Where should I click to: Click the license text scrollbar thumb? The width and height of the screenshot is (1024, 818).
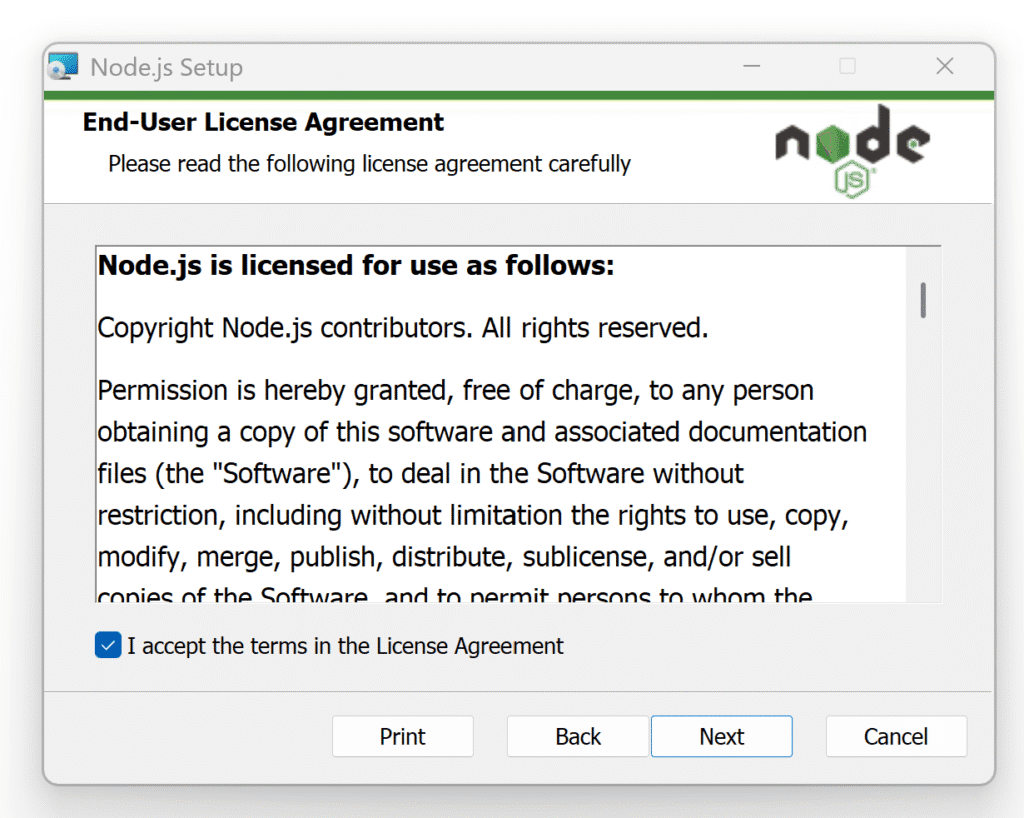tap(923, 300)
